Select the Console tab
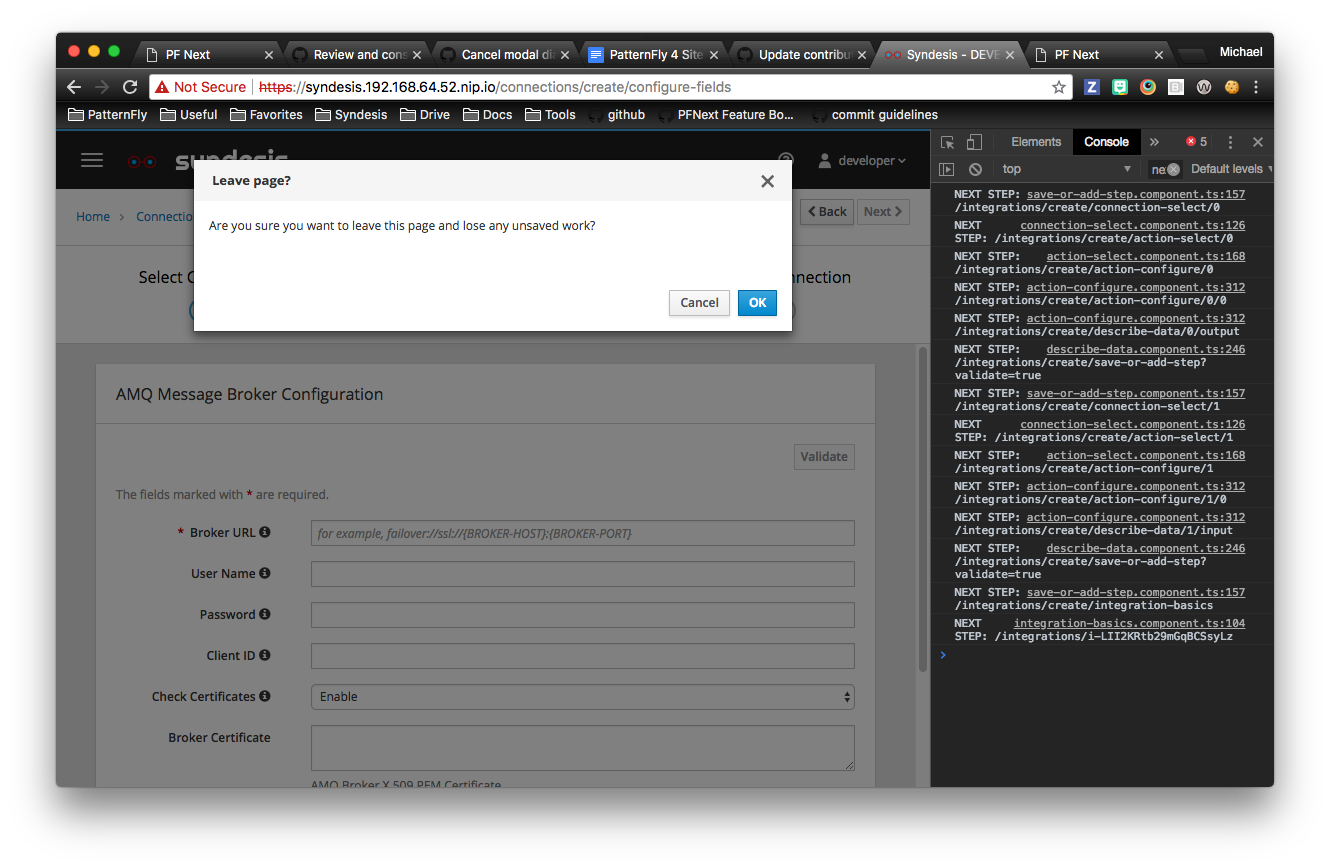1330x867 pixels. [x=1106, y=142]
